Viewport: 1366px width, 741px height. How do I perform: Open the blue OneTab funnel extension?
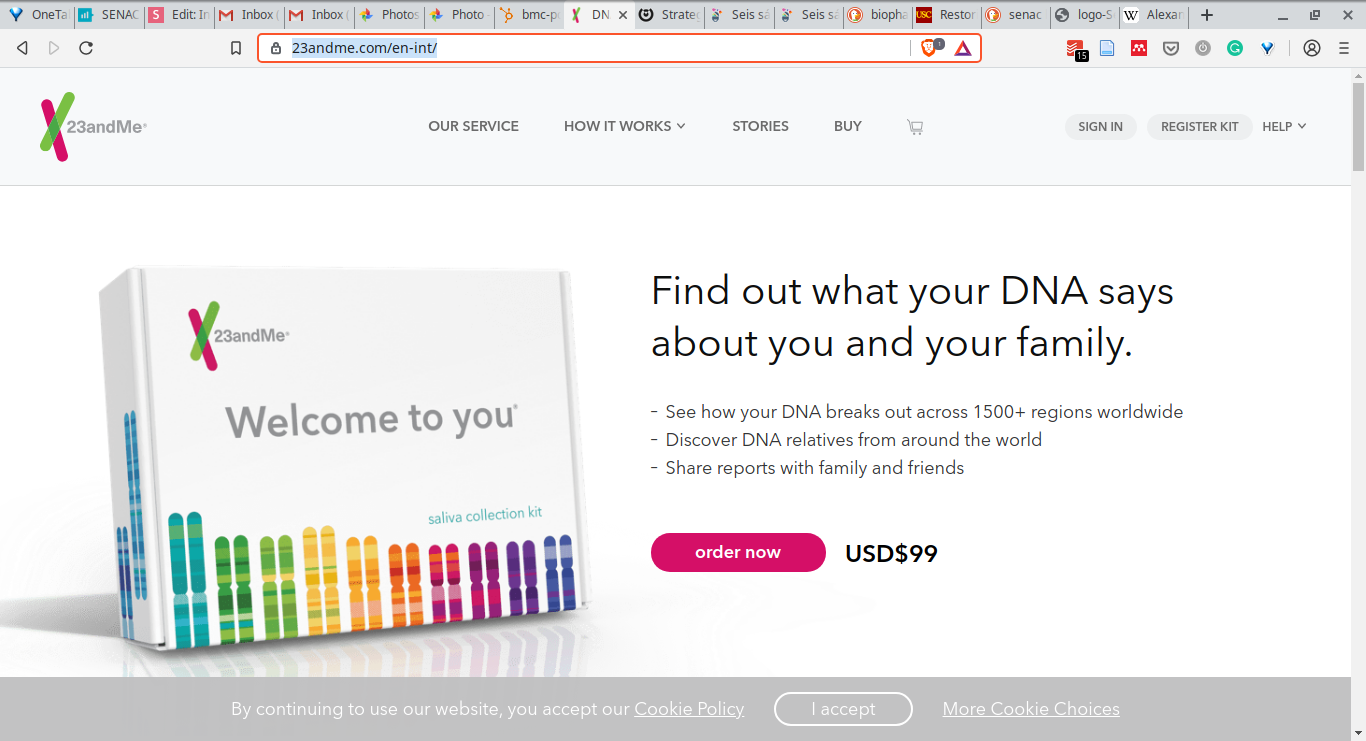[1267, 48]
